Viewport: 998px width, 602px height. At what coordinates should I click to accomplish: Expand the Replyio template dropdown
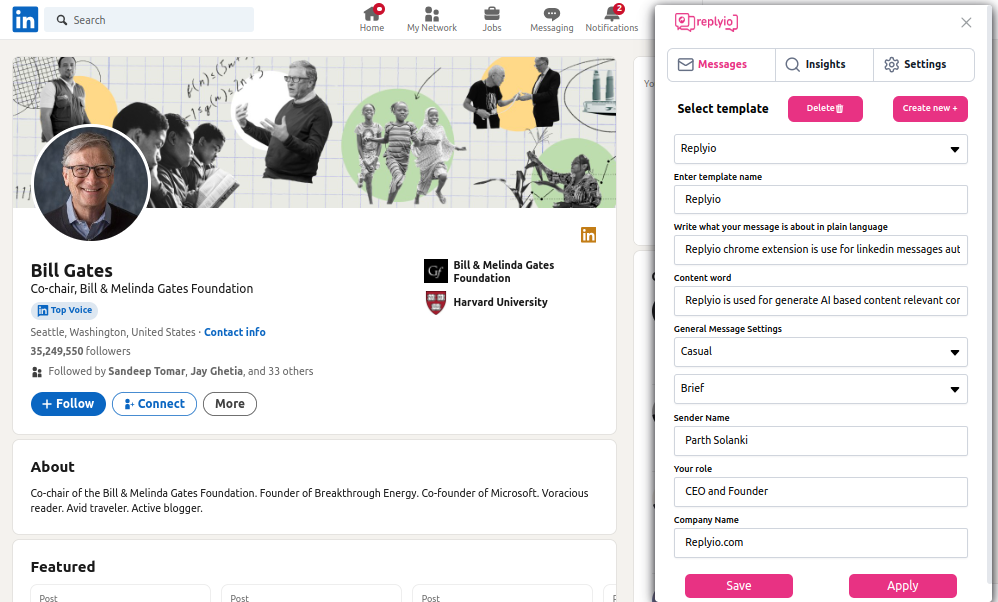click(821, 149)
